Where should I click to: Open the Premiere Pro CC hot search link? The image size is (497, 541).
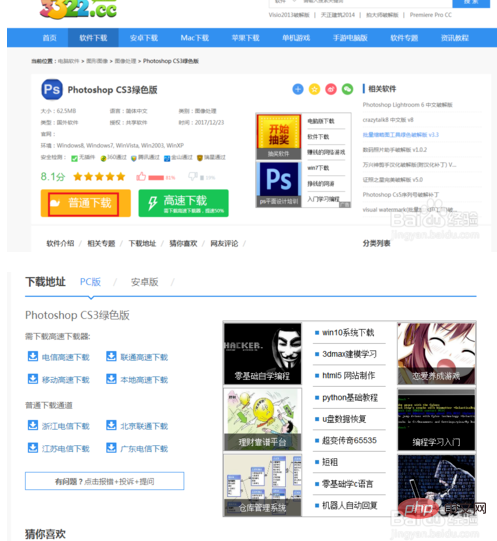click(431, 15)
